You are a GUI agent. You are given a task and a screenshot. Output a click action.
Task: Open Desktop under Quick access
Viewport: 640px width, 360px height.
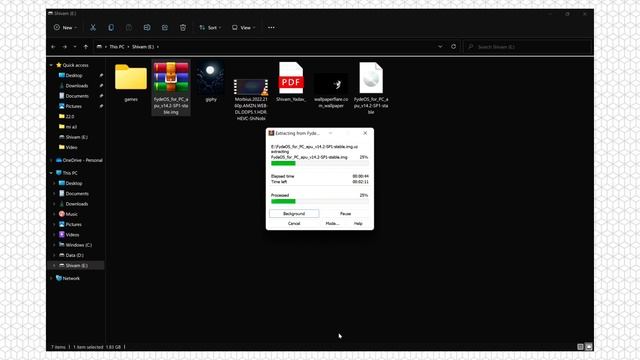74,76
